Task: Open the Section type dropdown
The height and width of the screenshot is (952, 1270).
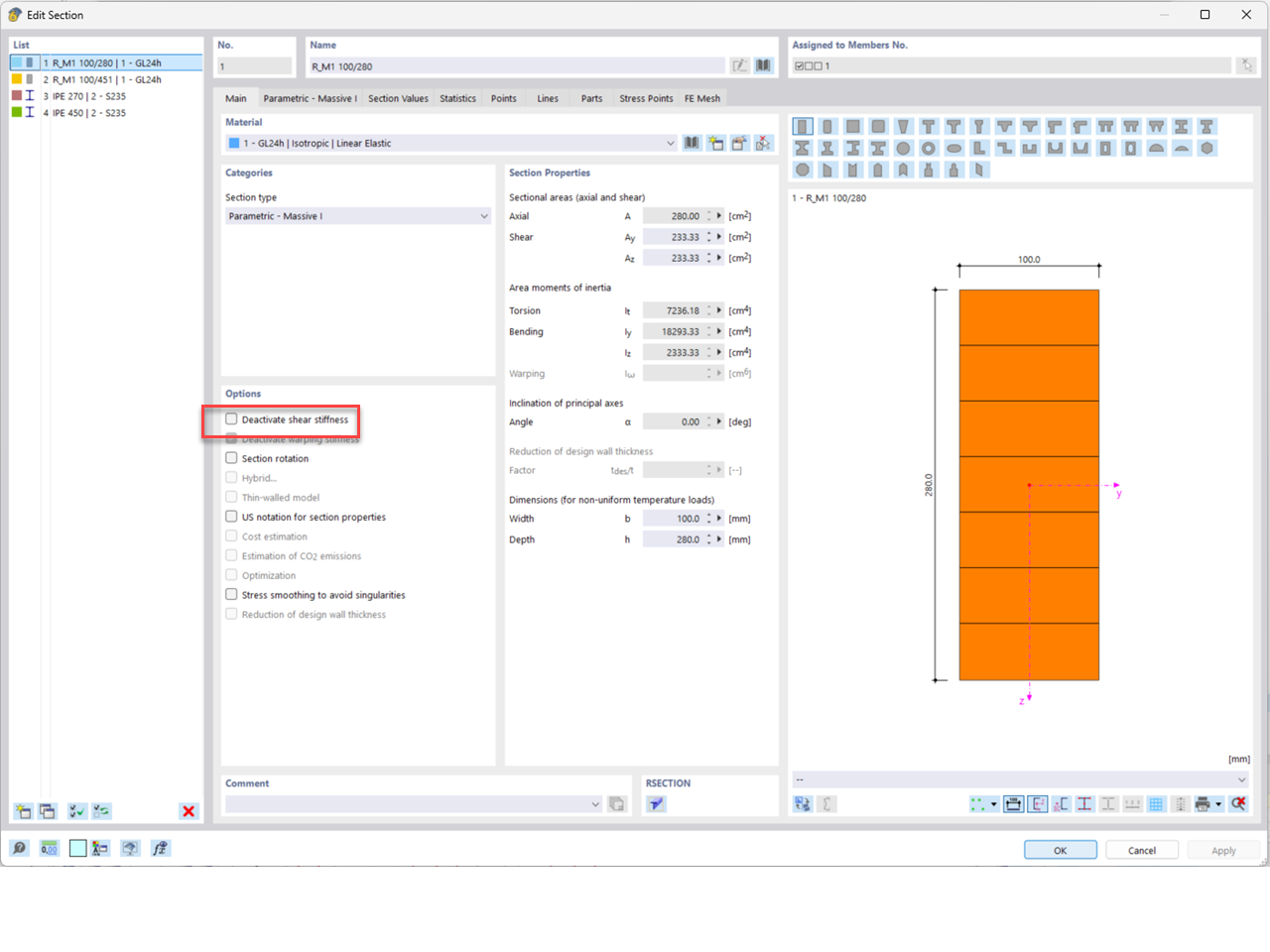Action: coord(484,215)
